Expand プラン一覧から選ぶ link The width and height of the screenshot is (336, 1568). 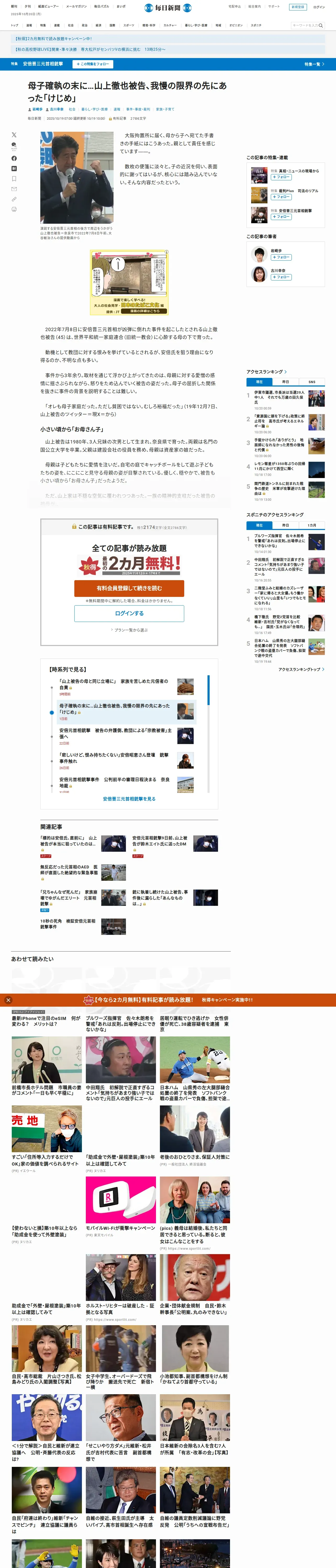click(x=129, y=630)
